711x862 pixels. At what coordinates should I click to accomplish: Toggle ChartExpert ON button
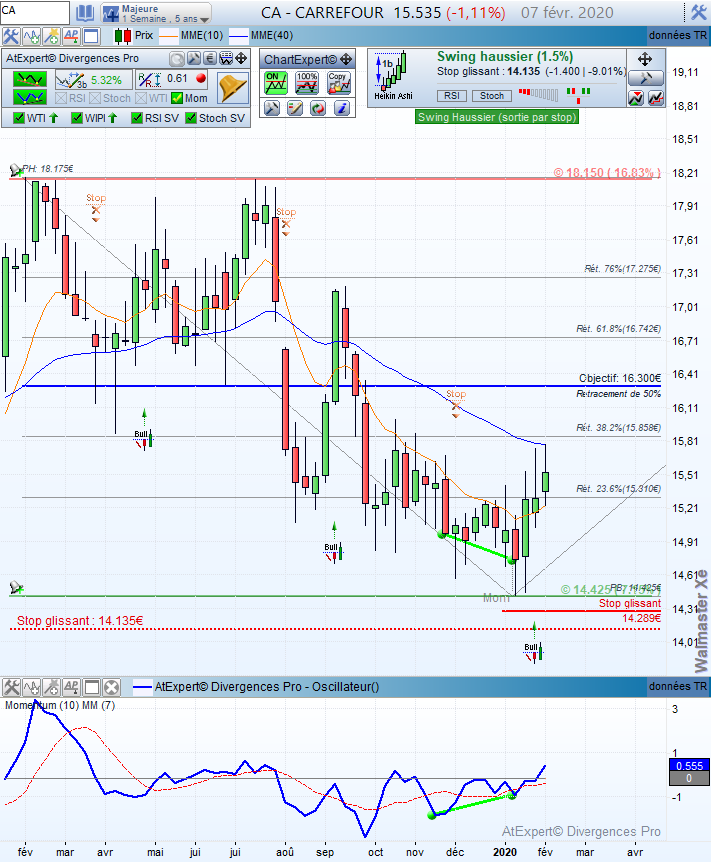click(275, 83)
